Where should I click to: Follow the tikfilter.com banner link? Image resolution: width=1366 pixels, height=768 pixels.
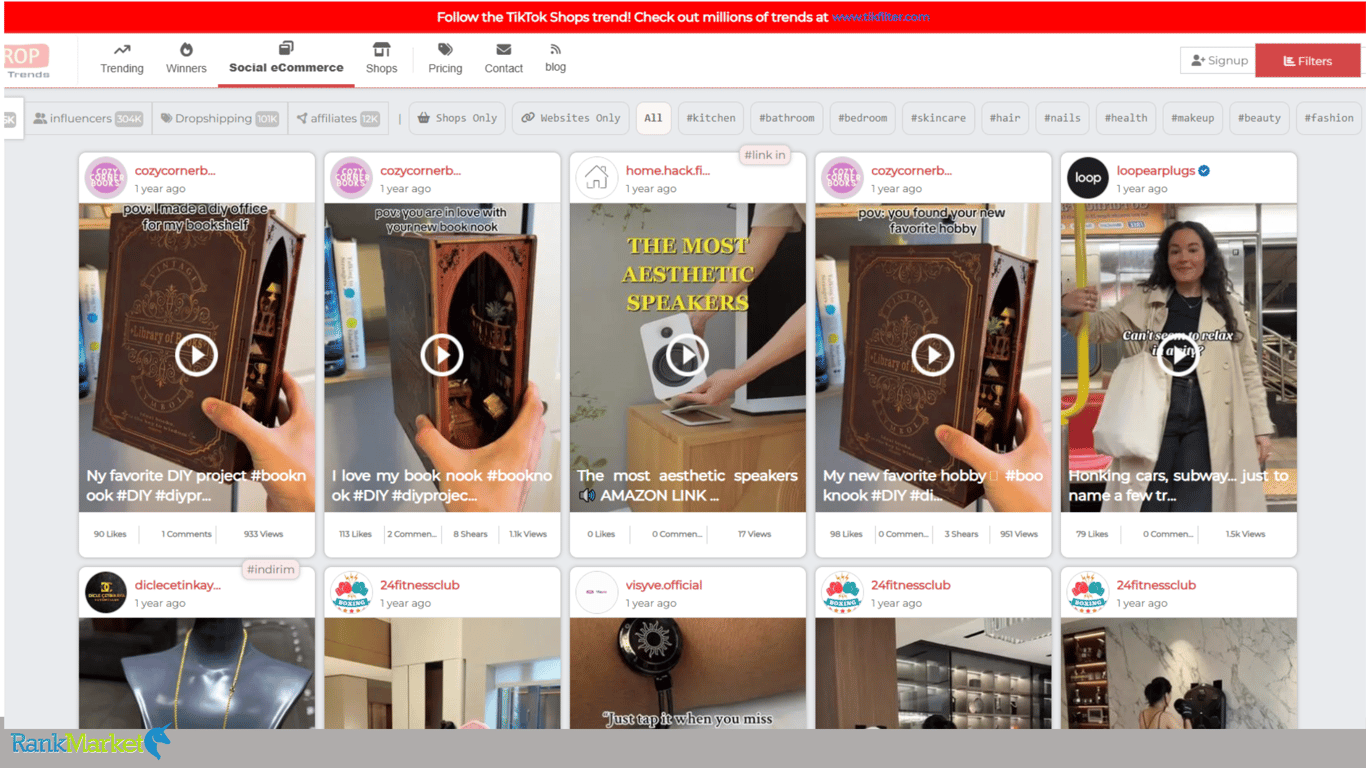(x=880, y=17)
